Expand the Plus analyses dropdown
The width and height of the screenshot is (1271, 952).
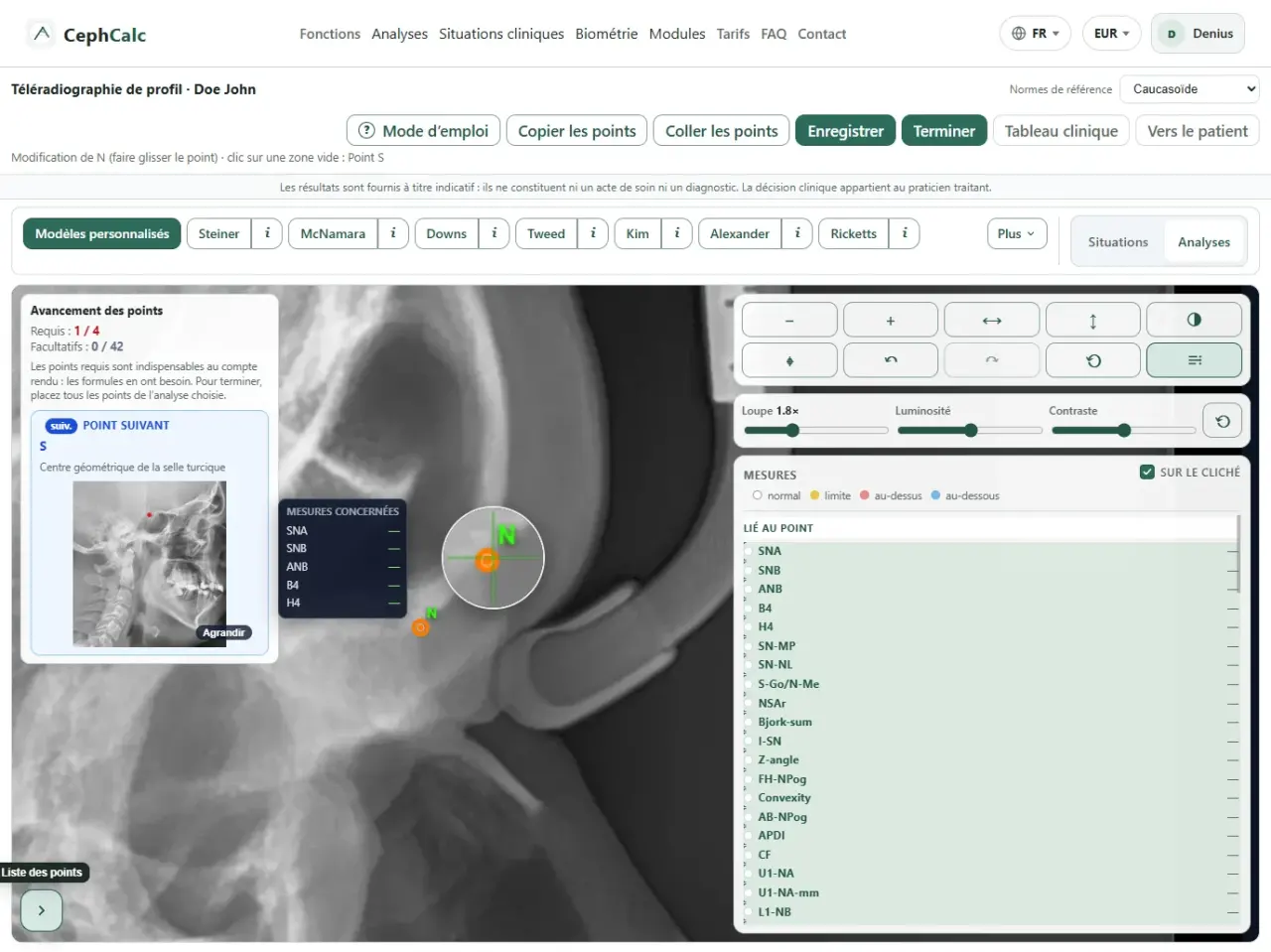pos(1017,233)
